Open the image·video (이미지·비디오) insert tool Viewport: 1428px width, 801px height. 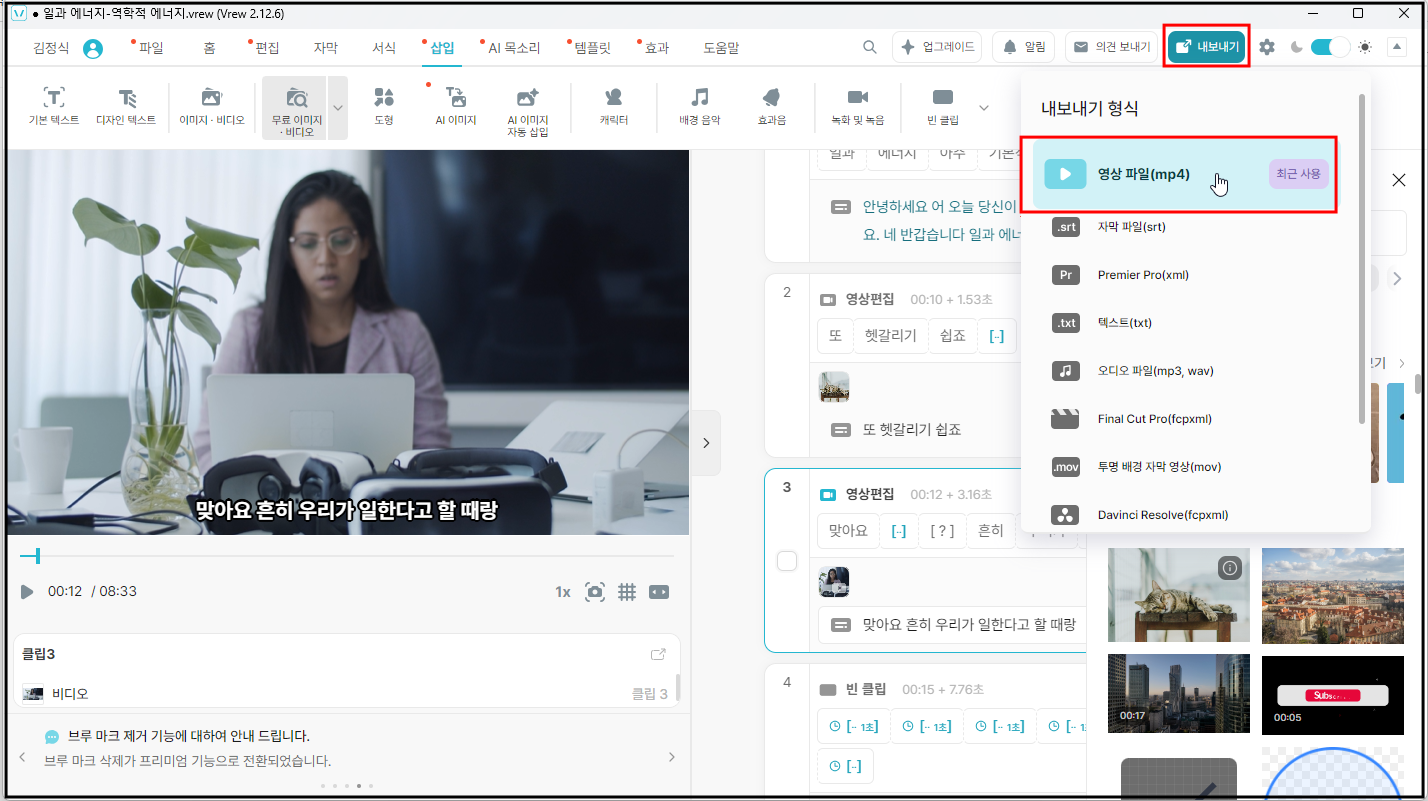[211, 106]
